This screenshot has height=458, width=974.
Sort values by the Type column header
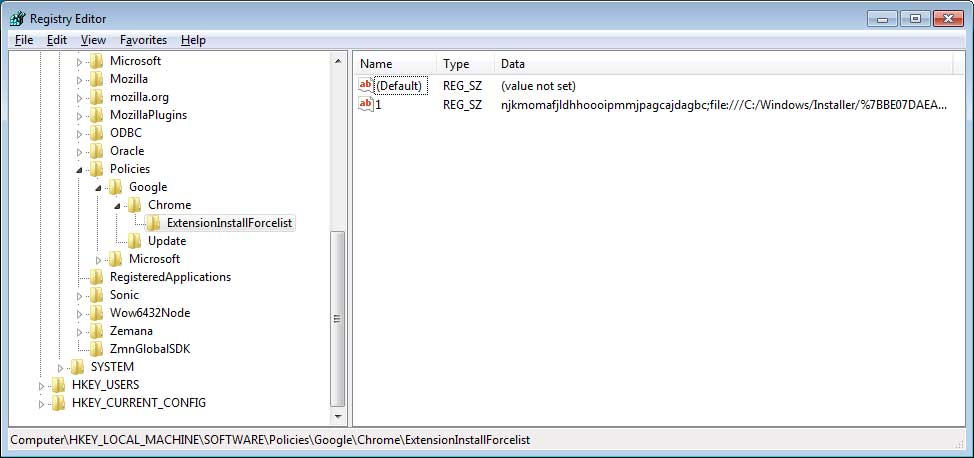tap(465, 64)
